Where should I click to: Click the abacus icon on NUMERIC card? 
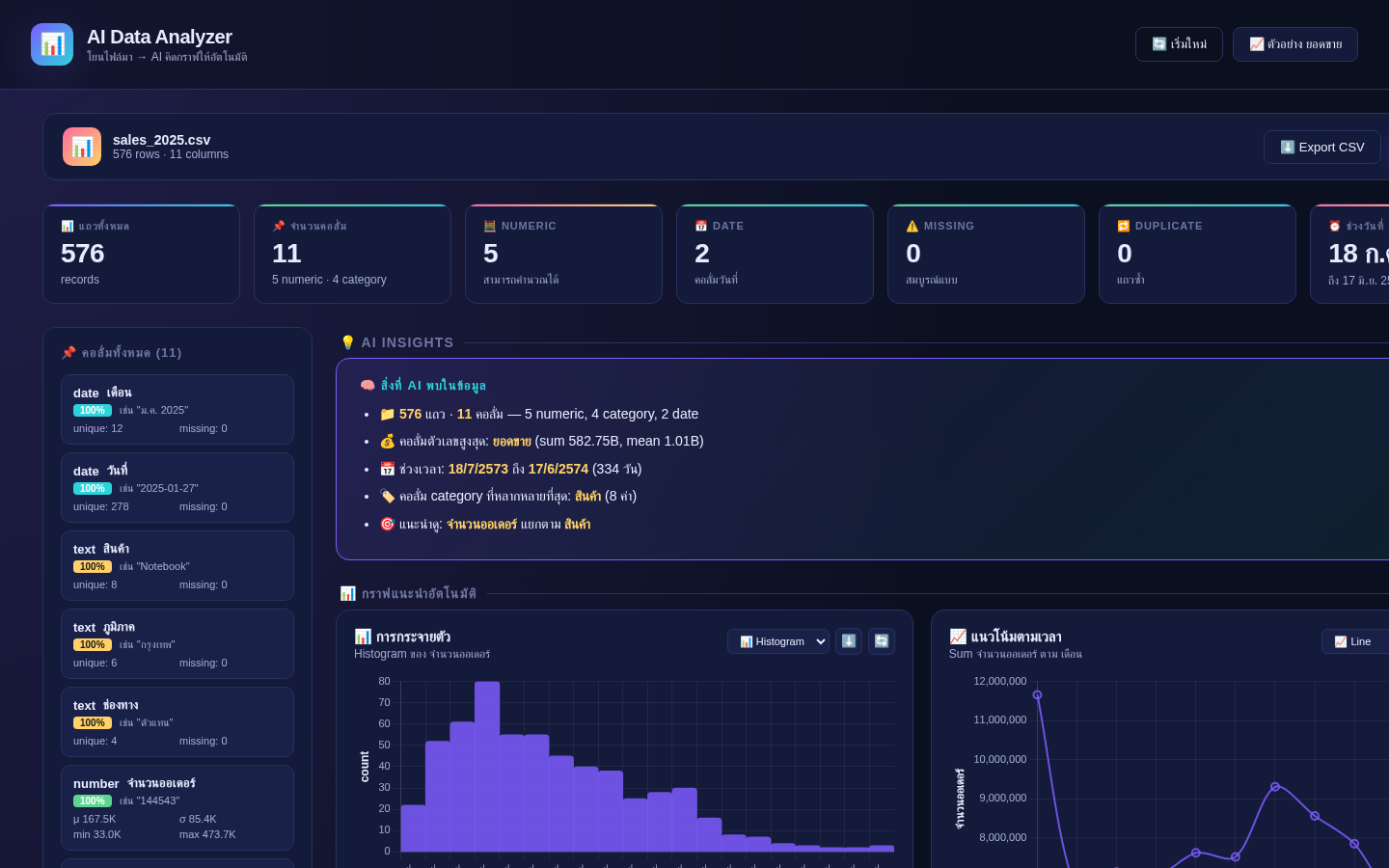[490, 226]
